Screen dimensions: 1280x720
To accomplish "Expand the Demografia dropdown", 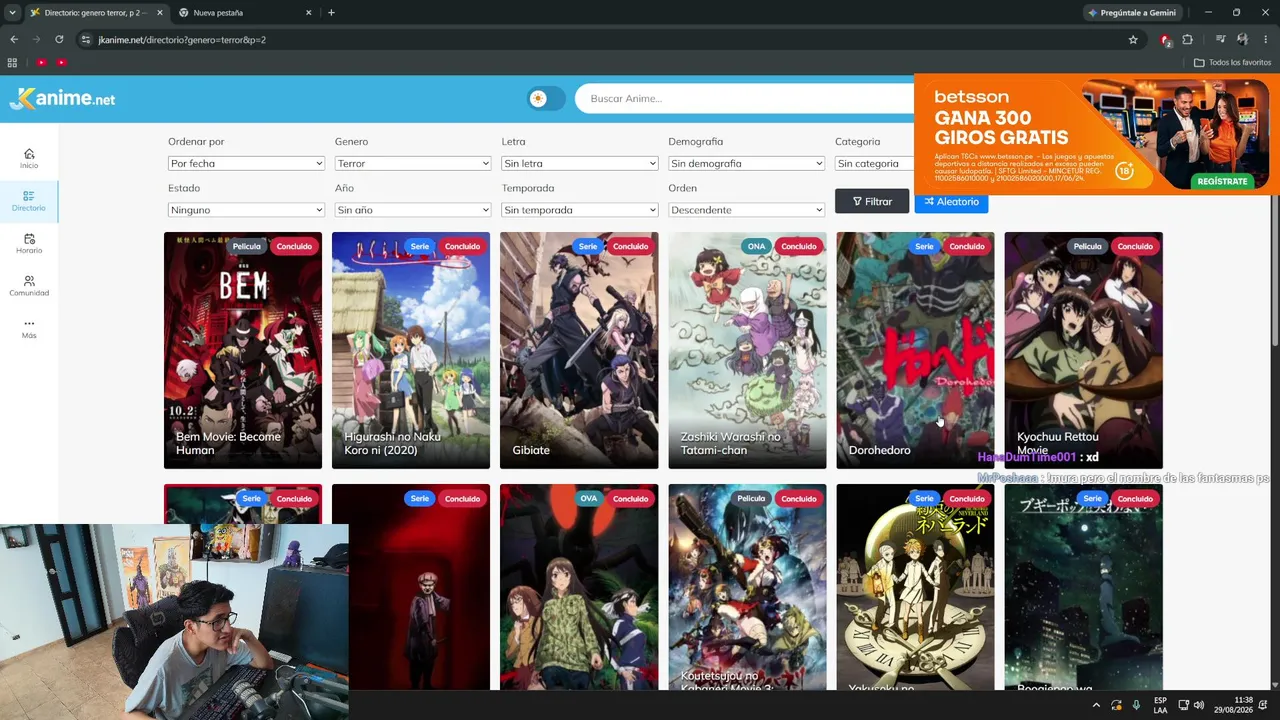I will (747, 163).
